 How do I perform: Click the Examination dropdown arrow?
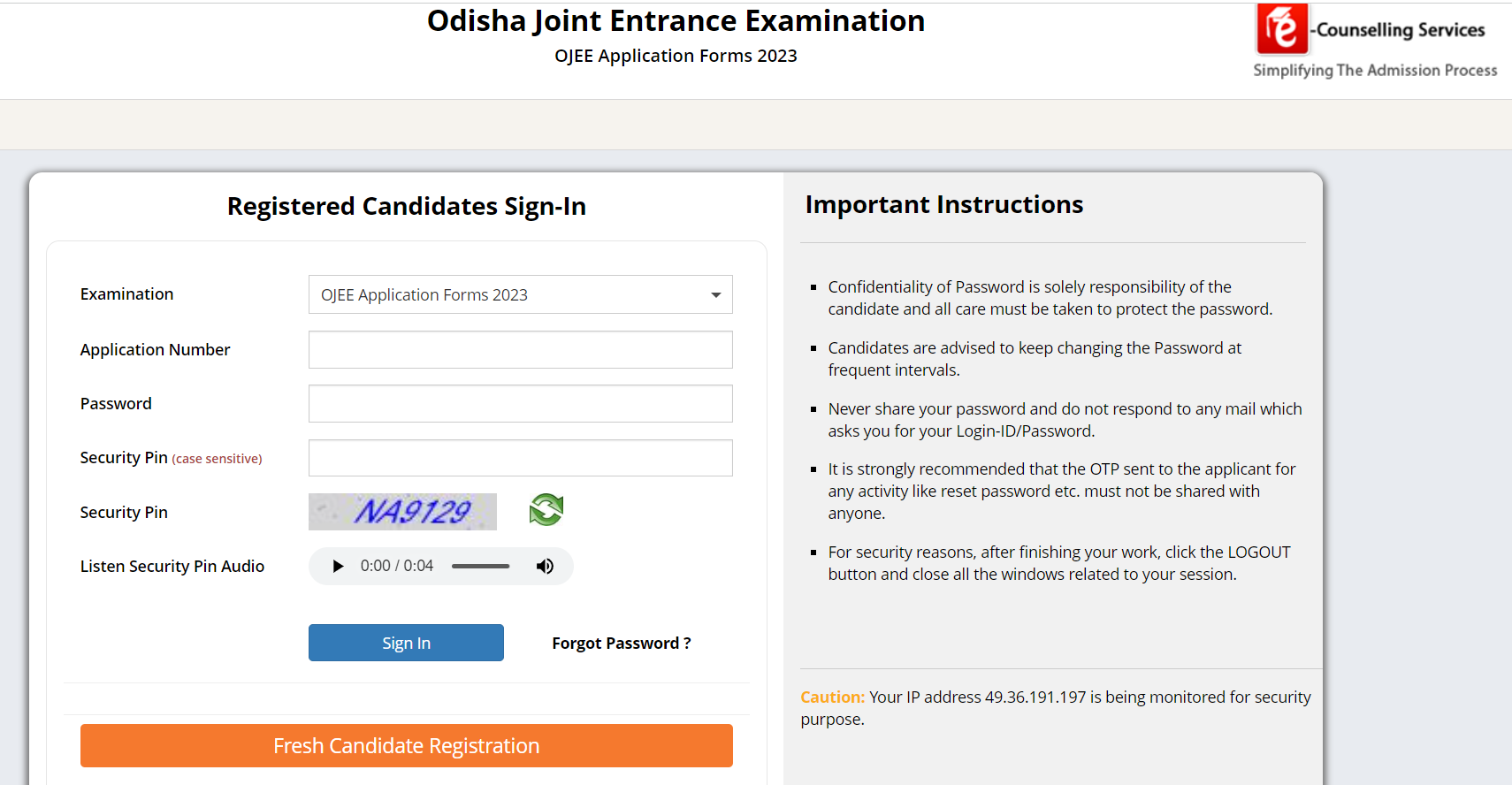pyautogui.click(x=714, y=294)
